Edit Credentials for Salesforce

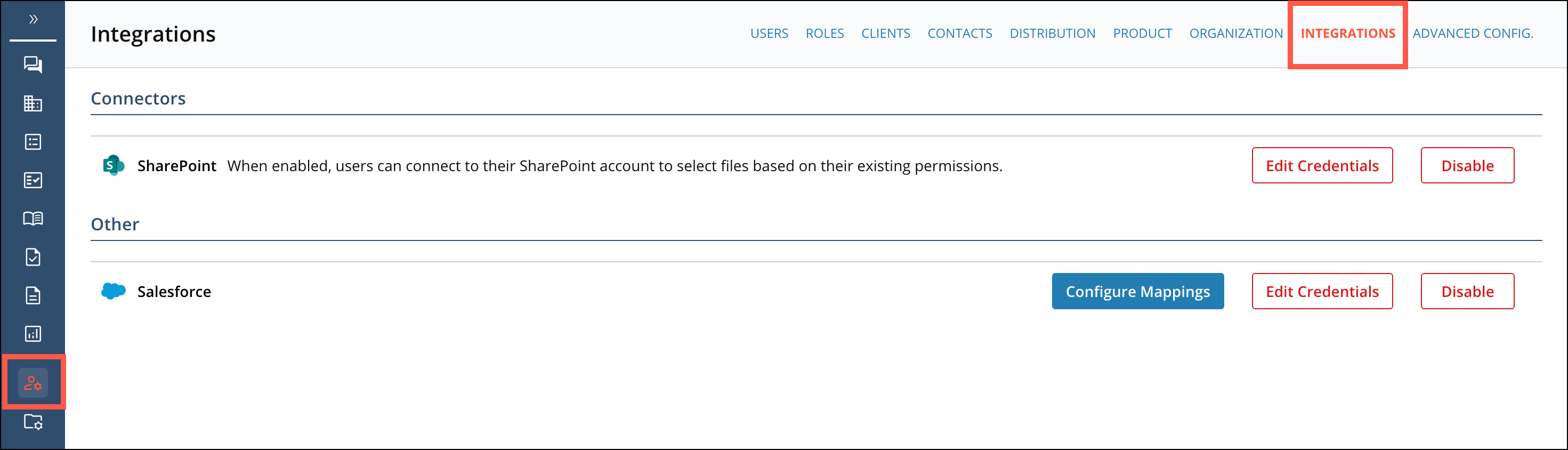1322,291
